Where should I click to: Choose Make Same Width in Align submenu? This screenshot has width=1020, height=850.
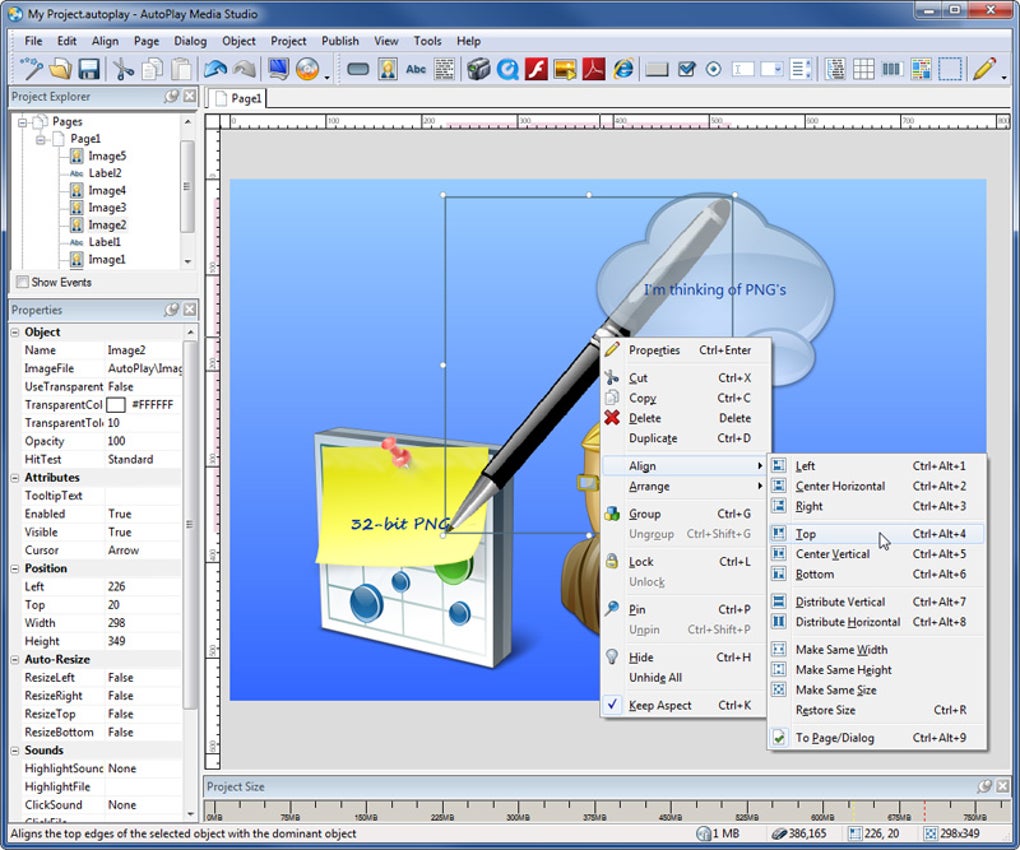[x=877, y=650]
